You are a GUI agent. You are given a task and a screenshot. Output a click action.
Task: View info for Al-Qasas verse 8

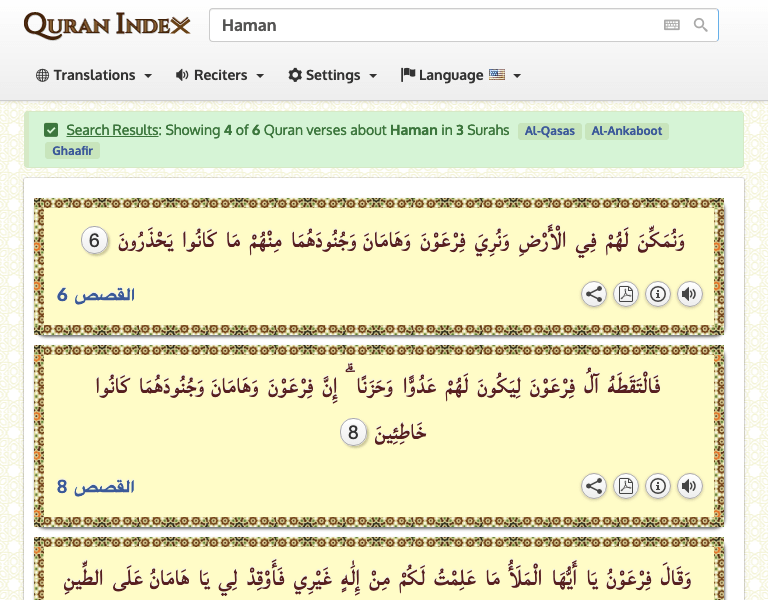click(x=658, y=486)
